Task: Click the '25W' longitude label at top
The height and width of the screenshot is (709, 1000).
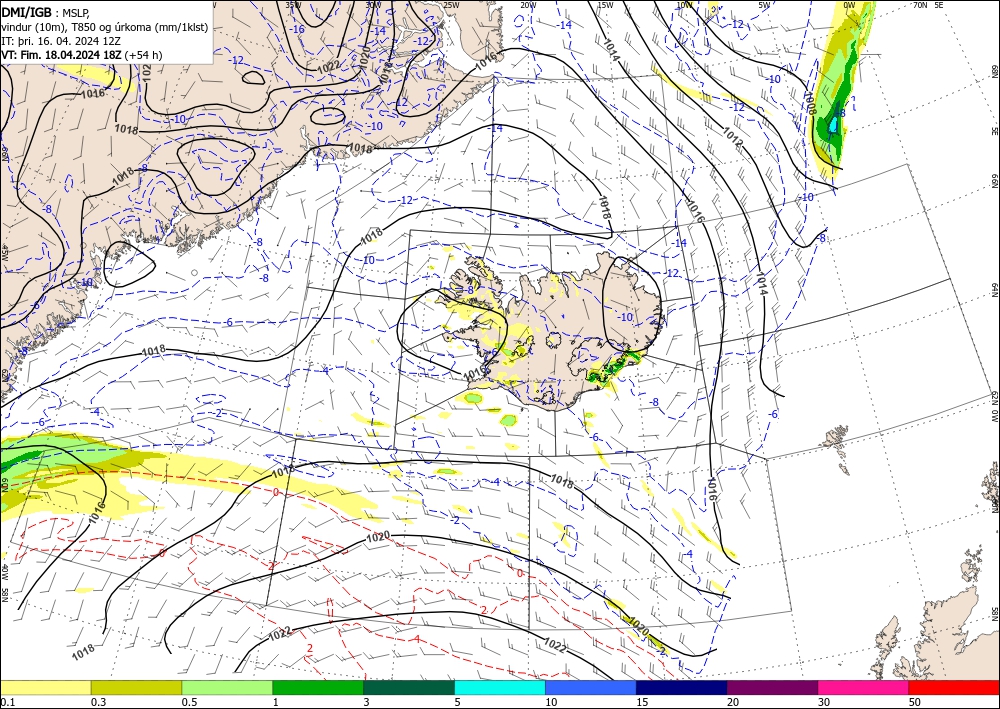Action: (x=451, y=5)
